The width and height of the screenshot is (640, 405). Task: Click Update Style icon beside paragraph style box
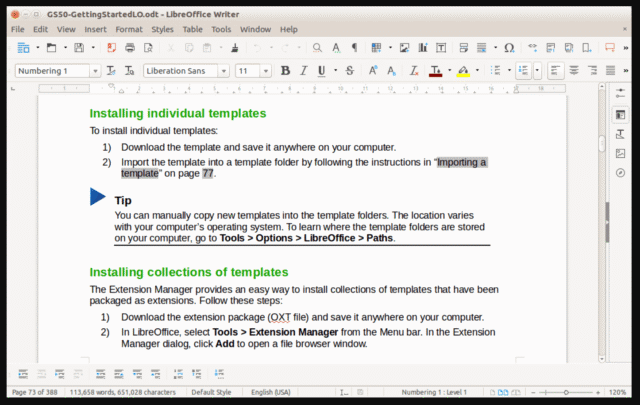click(111, 71)
